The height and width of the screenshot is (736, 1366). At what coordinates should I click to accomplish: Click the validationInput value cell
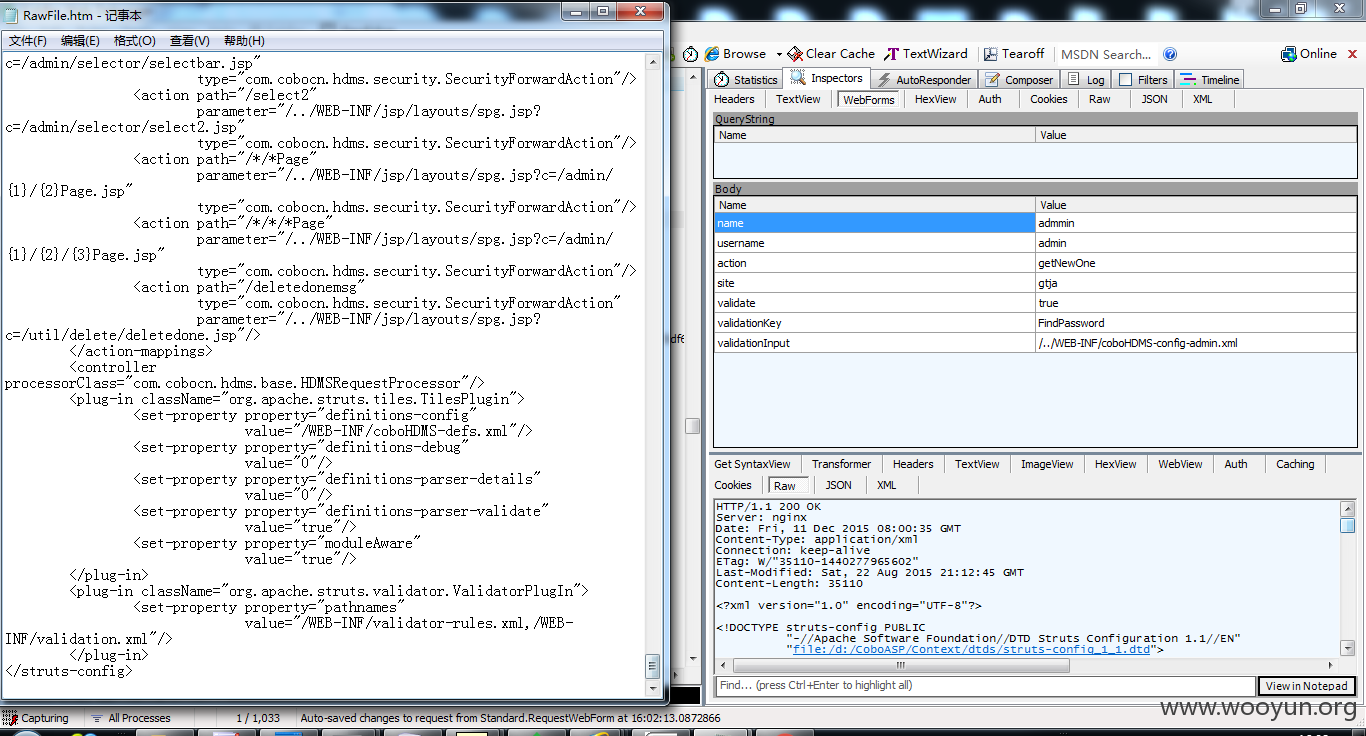click(1196, 343)
